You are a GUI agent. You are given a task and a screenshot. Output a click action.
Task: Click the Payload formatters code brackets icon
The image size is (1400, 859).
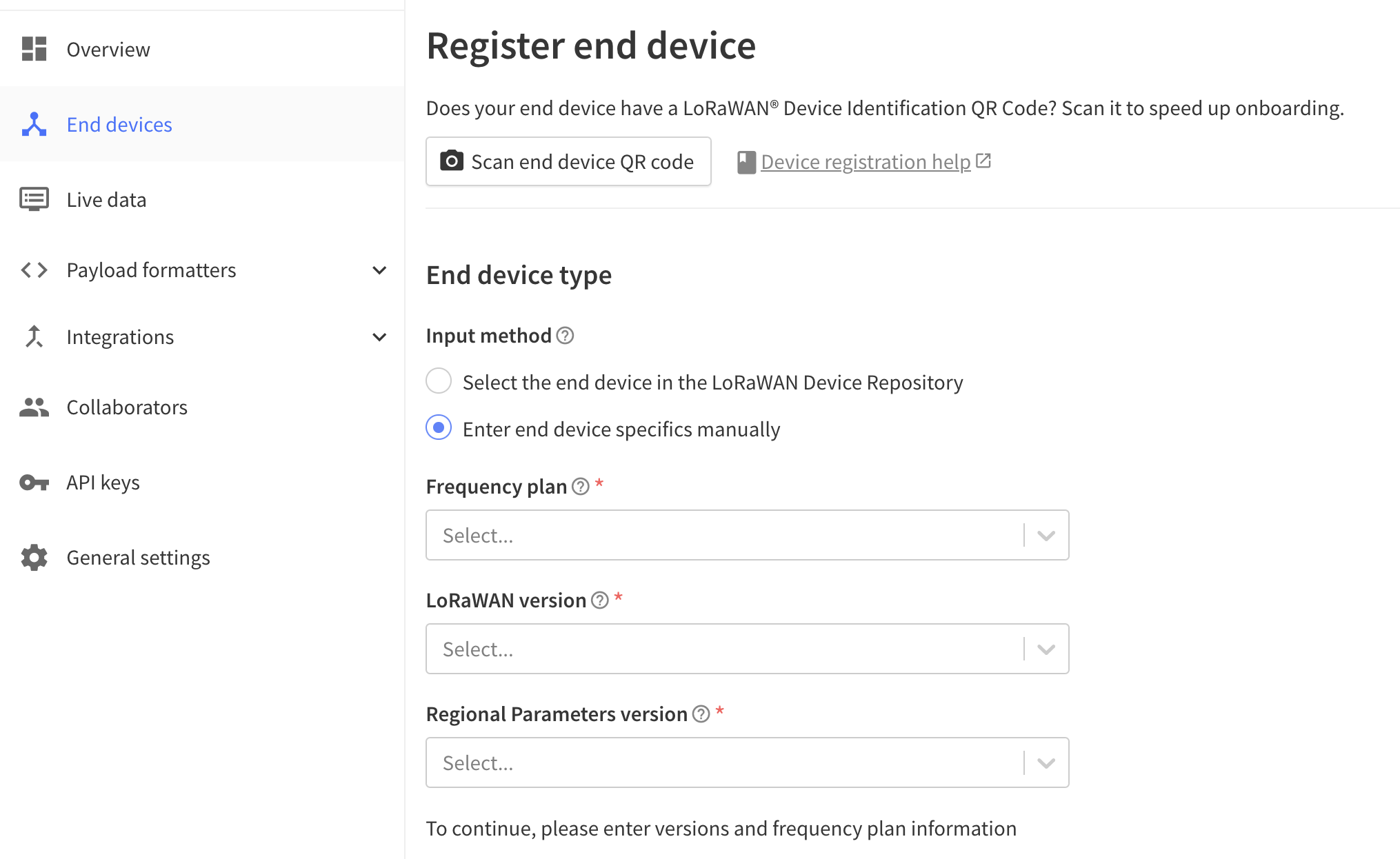click(34, 270)
